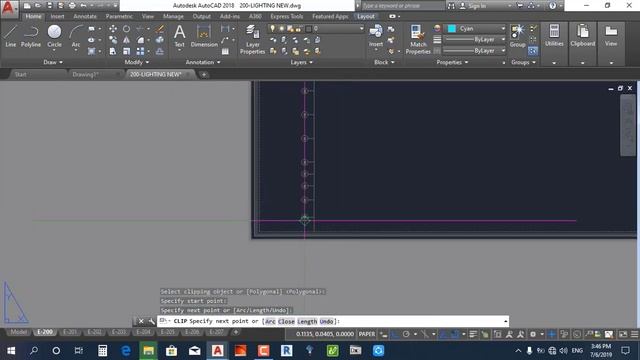Switch to the Start file tab

[x=20, y=74]
